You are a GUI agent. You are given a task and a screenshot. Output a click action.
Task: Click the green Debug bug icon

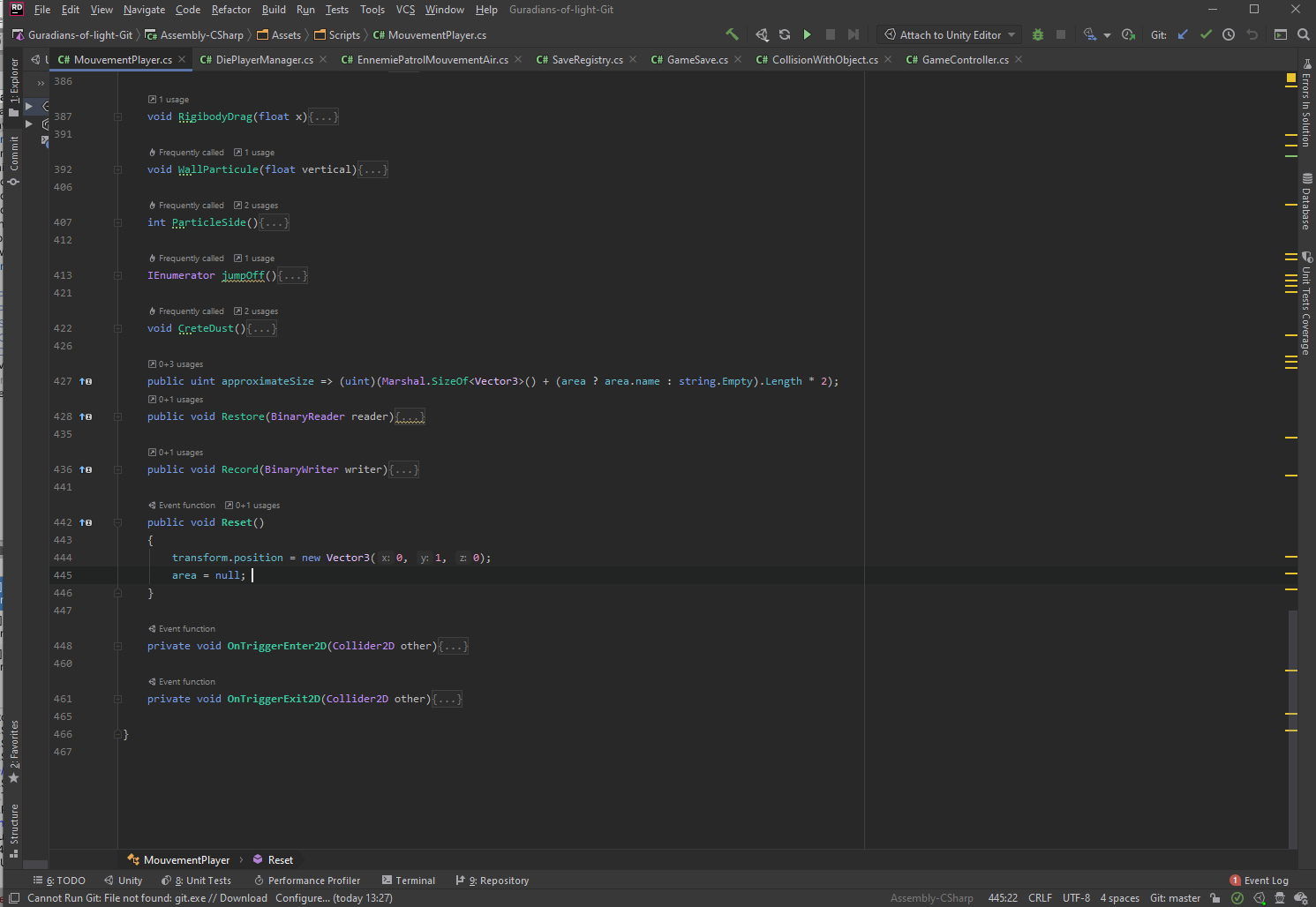tap(1038, 34)
